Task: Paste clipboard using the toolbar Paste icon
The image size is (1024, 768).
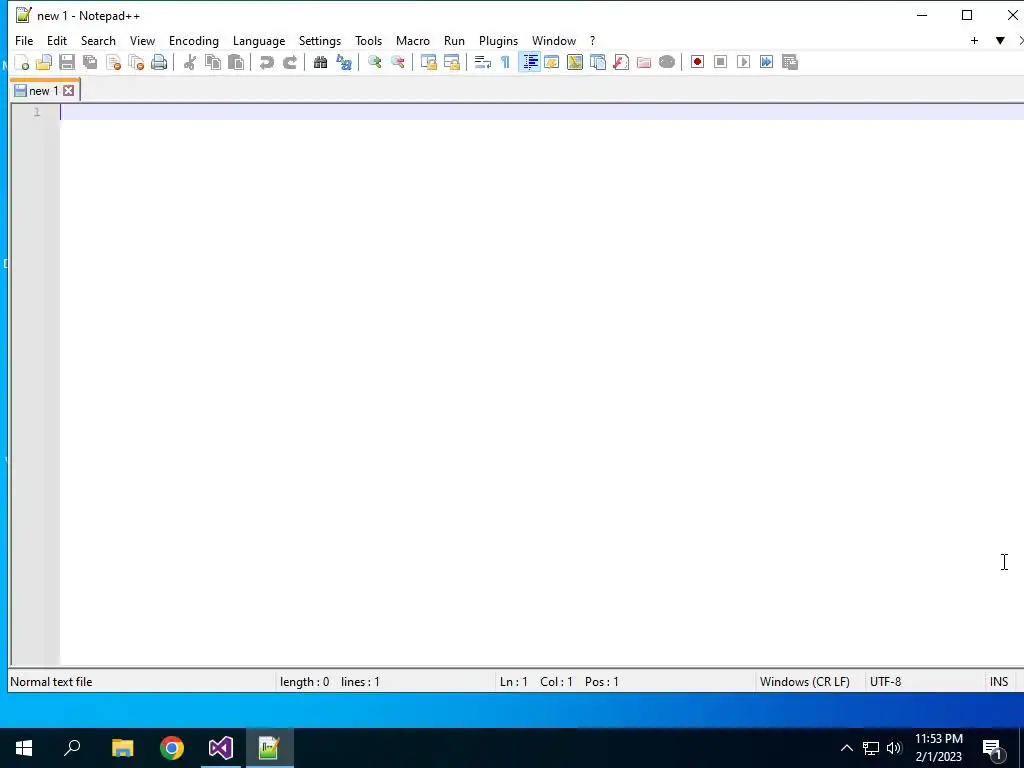Action: point(236,62)
